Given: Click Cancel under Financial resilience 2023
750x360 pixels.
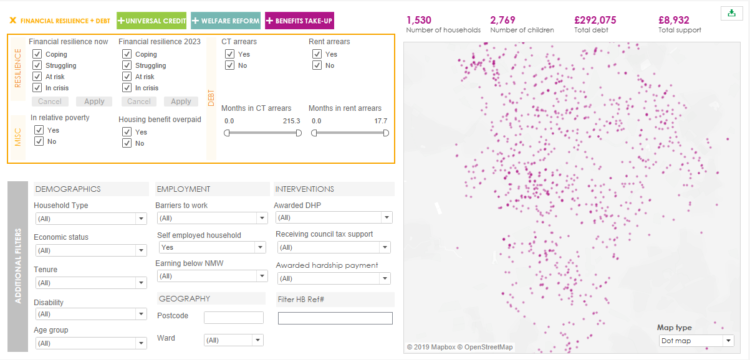Looking at the screenshot, I should pos(139,101).
